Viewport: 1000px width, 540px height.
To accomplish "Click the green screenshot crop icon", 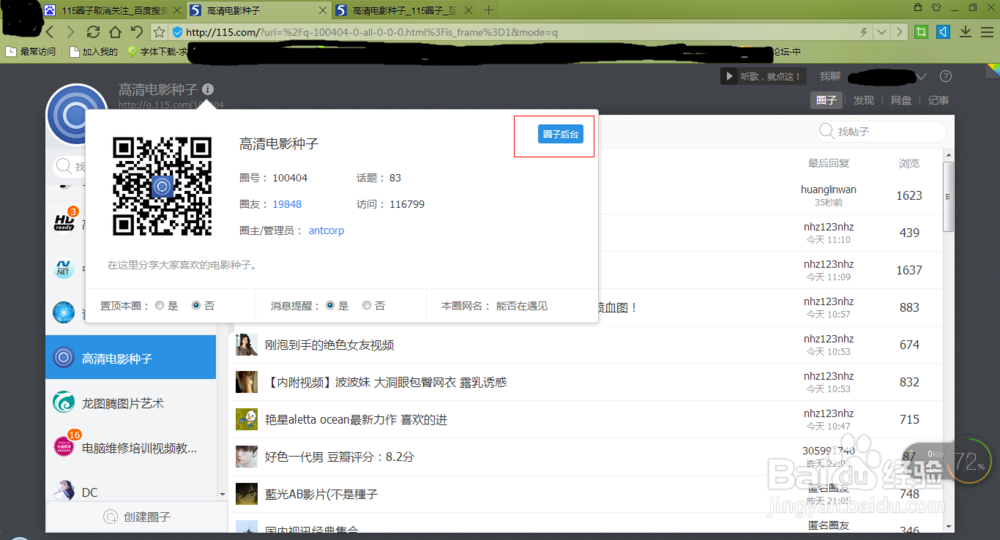I will (921, 32).
